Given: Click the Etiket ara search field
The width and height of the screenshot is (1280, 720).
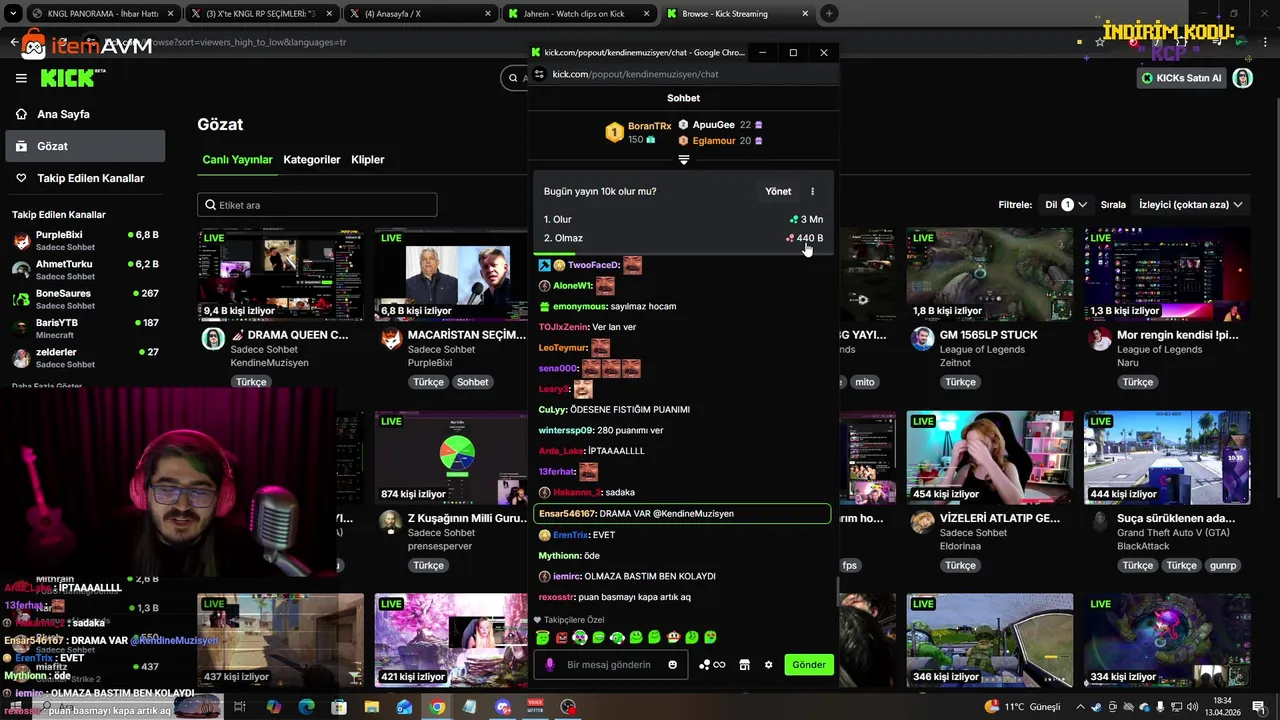Looking at the screenshot, I should 317,205.
